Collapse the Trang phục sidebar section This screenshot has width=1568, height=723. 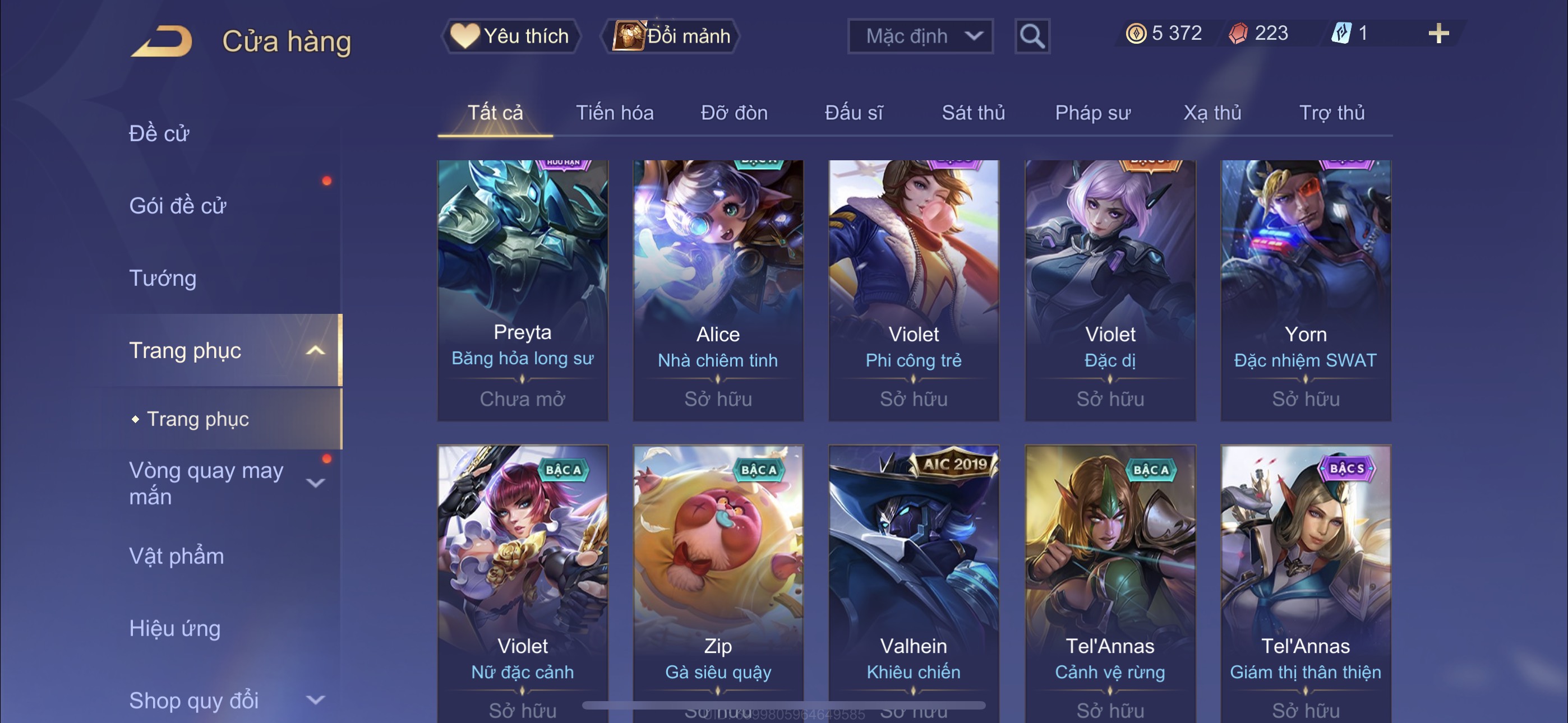point(315,350)
